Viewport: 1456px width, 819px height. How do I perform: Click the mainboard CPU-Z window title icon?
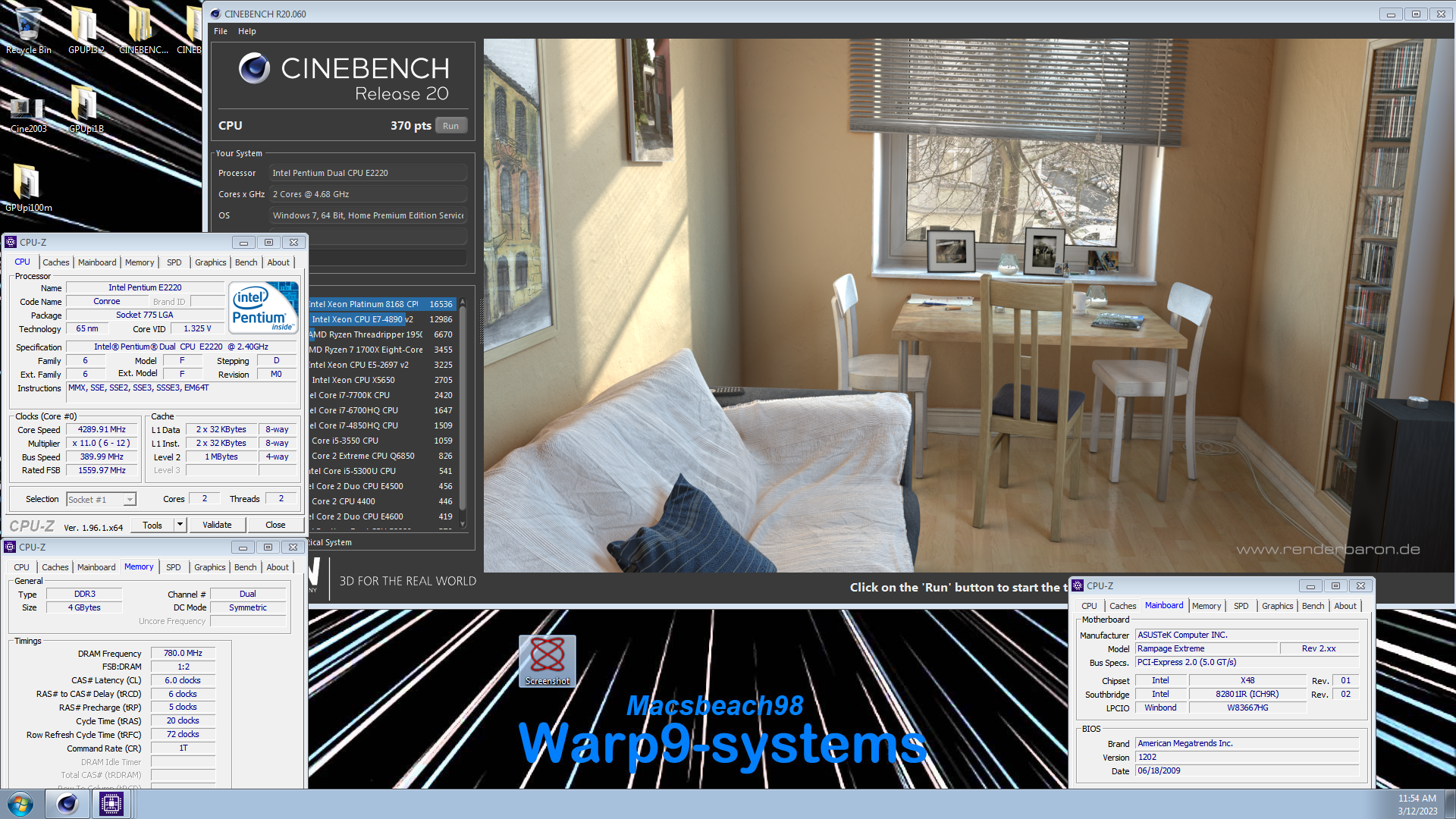click(1078, 585)
